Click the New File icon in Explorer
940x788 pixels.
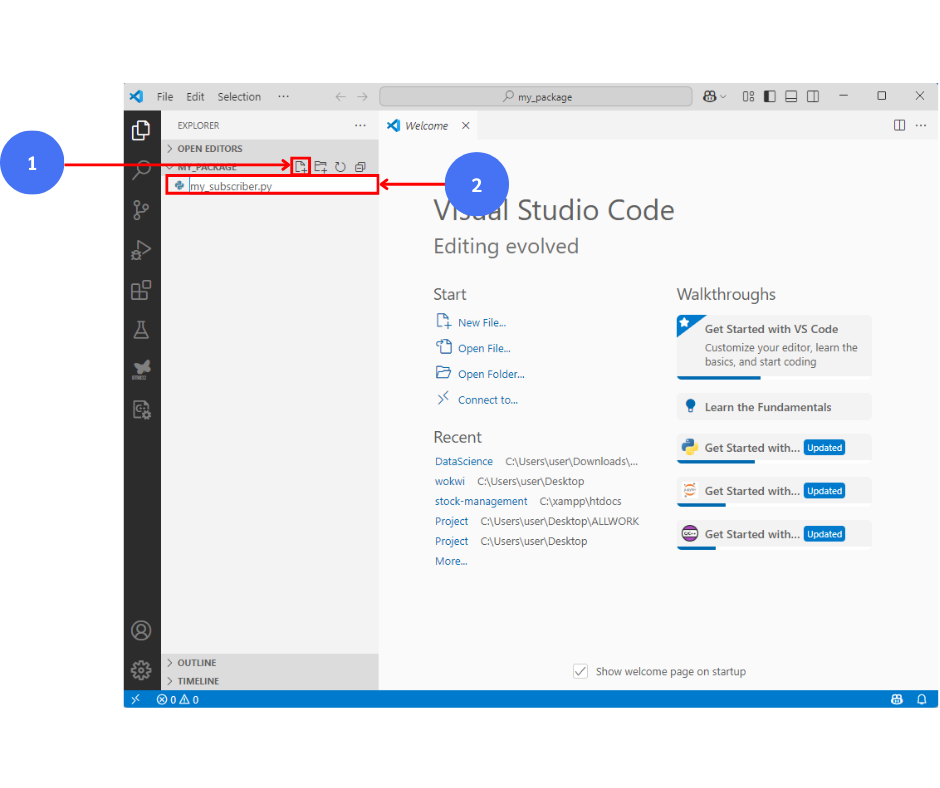301,167
